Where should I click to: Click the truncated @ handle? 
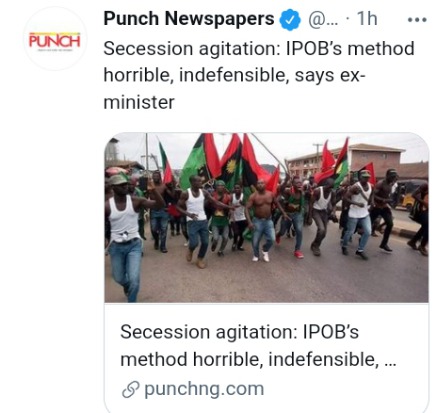323,19
